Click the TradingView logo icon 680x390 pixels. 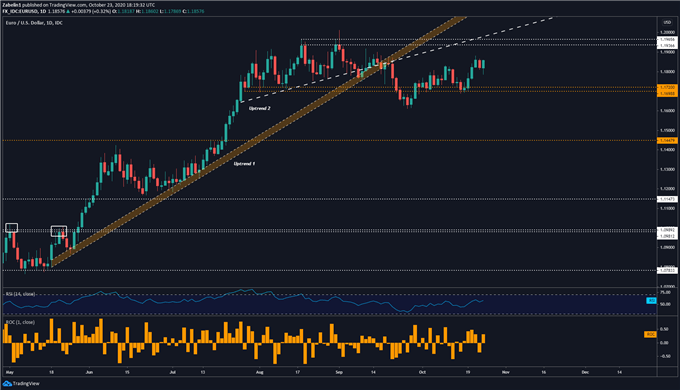[7, 383]
